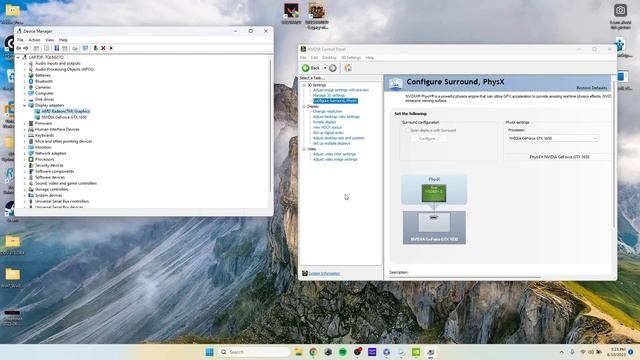
Task: Click the red X uninstall device icon in Device Manager
Action: pos(103,48)
